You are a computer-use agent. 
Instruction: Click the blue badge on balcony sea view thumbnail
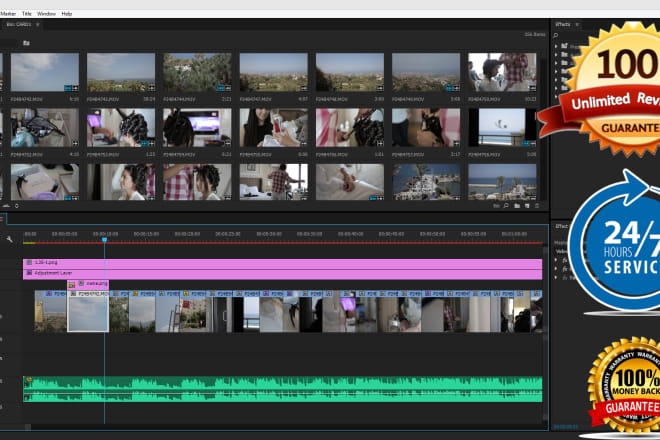[525, 144]
